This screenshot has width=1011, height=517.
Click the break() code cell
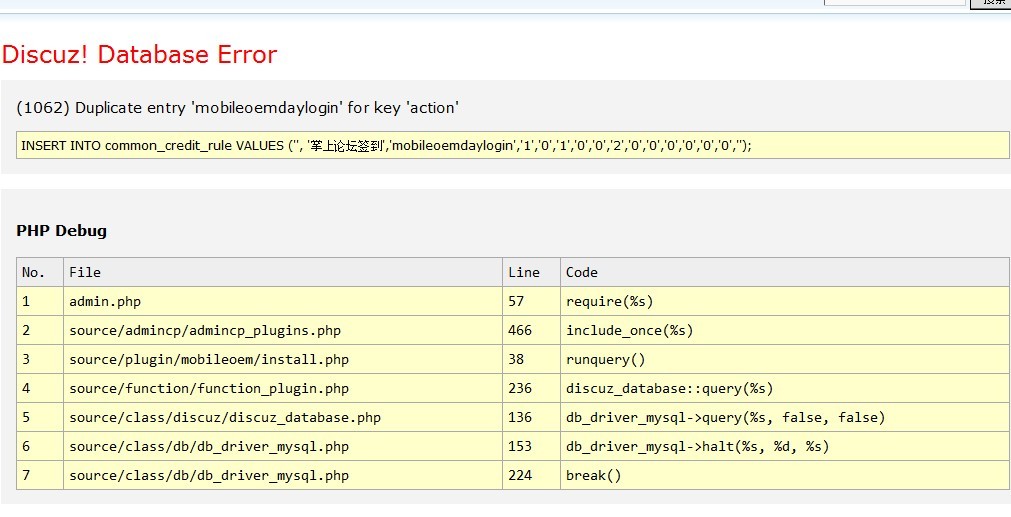point(785,475)
